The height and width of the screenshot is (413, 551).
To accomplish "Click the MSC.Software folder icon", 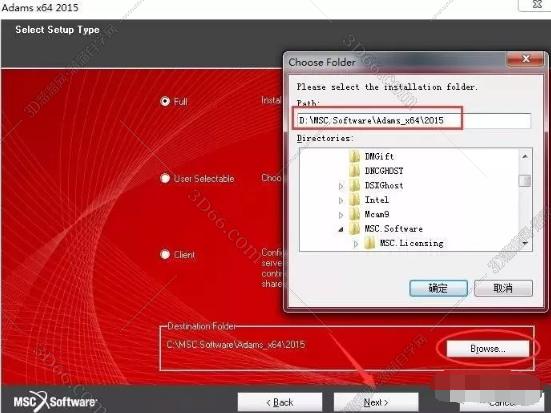I will [355, 229].
